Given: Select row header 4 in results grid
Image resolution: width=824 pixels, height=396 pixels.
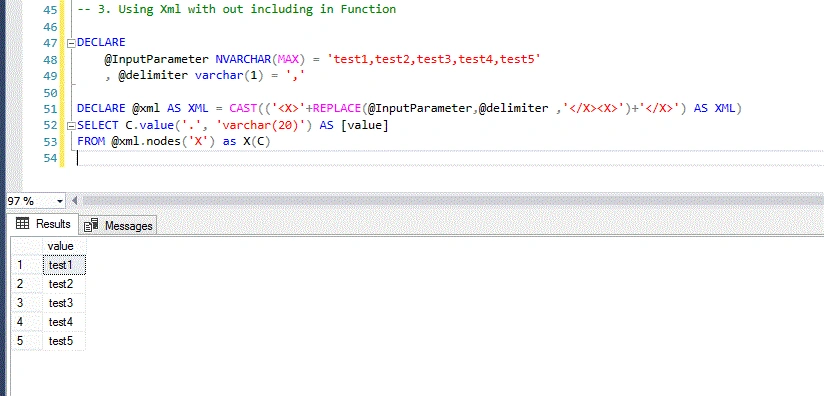Looking at the screenshot, I should tap(27, 322).
